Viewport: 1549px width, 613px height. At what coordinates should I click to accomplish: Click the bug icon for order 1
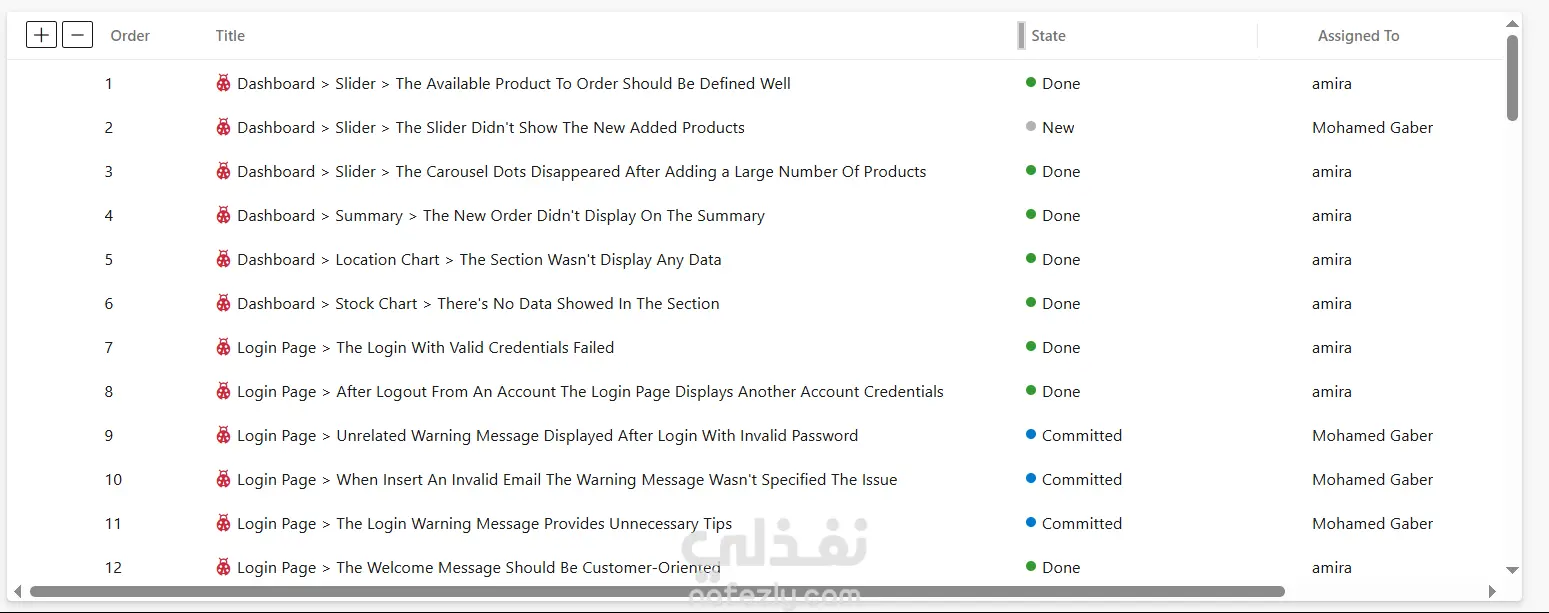click(224, 83)
